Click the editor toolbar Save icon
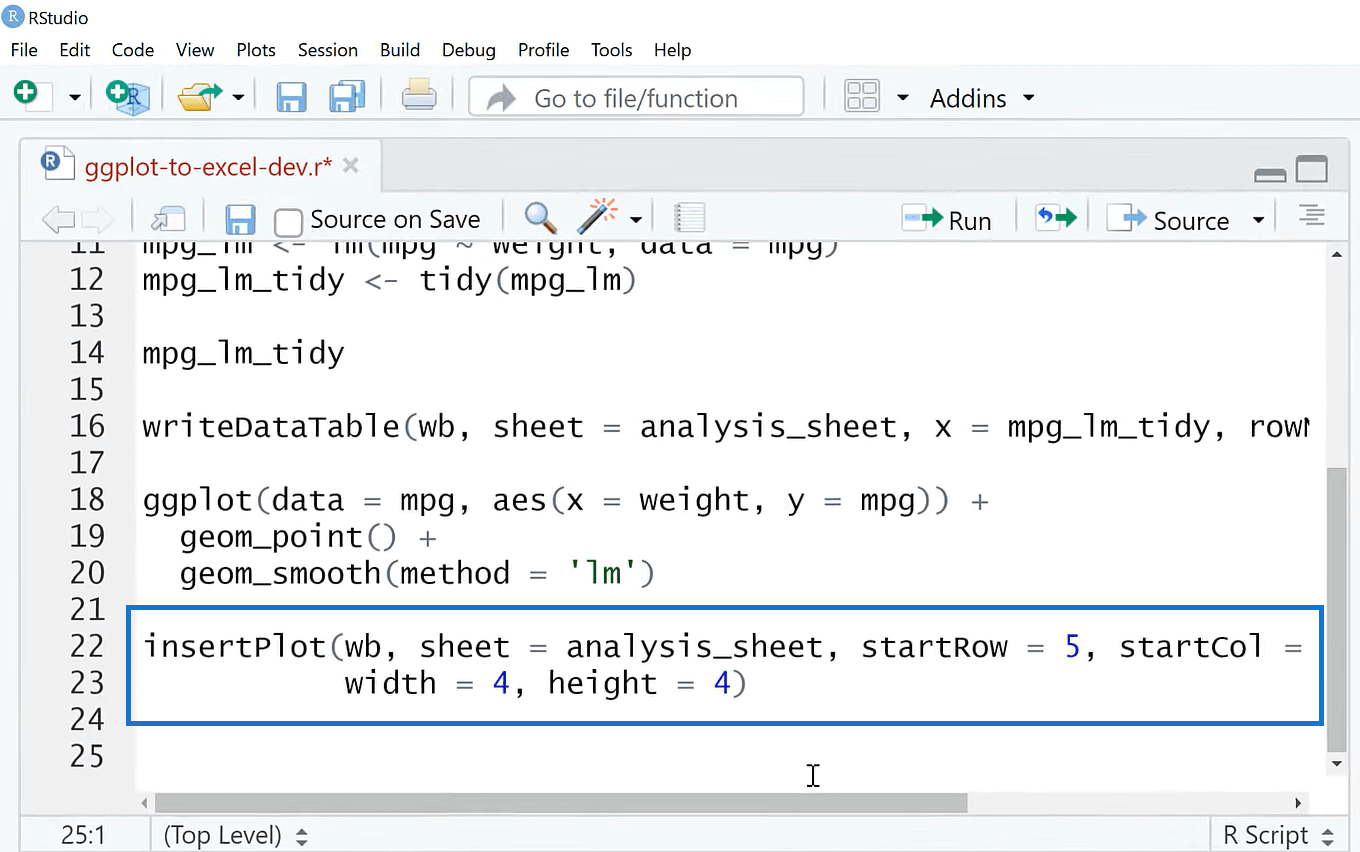1360x852 pixels. (x=240, y=219)
